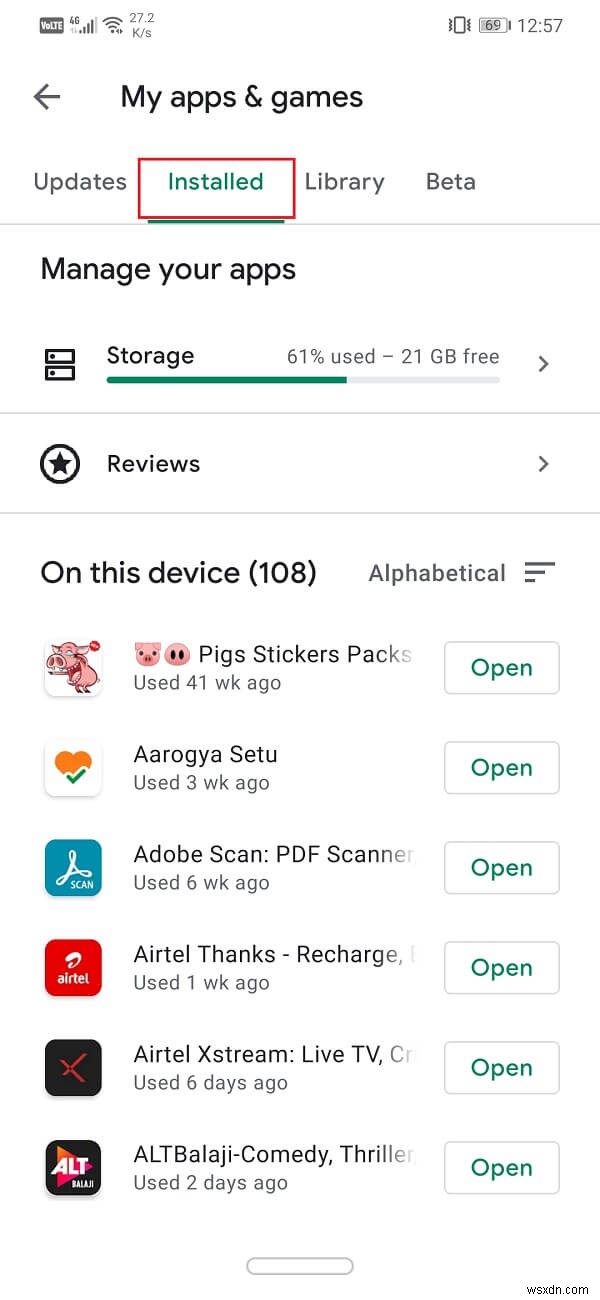Expand the Storage details chevron
600x1300 pixels.
pos(543,364)
